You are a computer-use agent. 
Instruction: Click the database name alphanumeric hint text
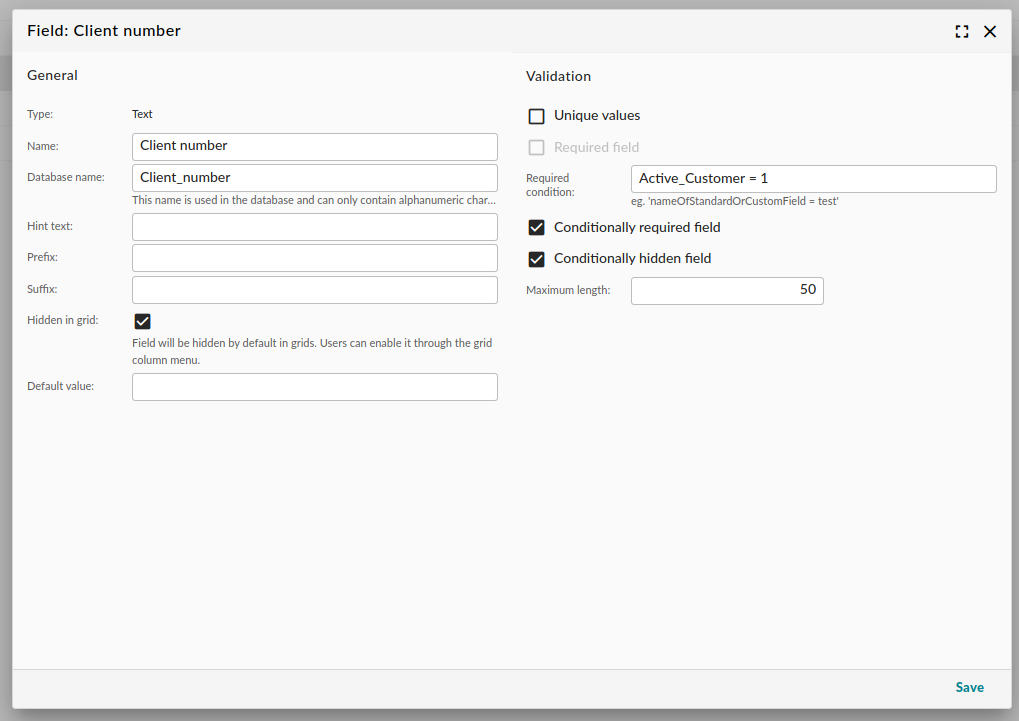[314, 200]
